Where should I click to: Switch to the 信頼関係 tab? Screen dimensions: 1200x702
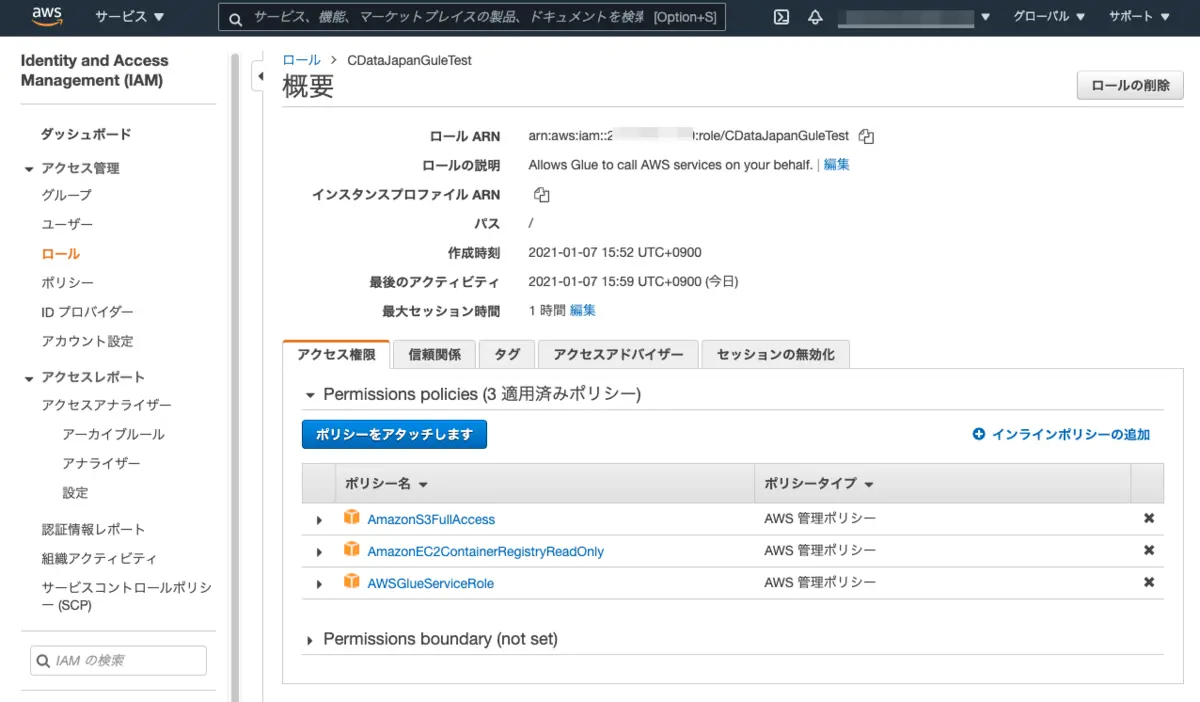coord(434,354)
